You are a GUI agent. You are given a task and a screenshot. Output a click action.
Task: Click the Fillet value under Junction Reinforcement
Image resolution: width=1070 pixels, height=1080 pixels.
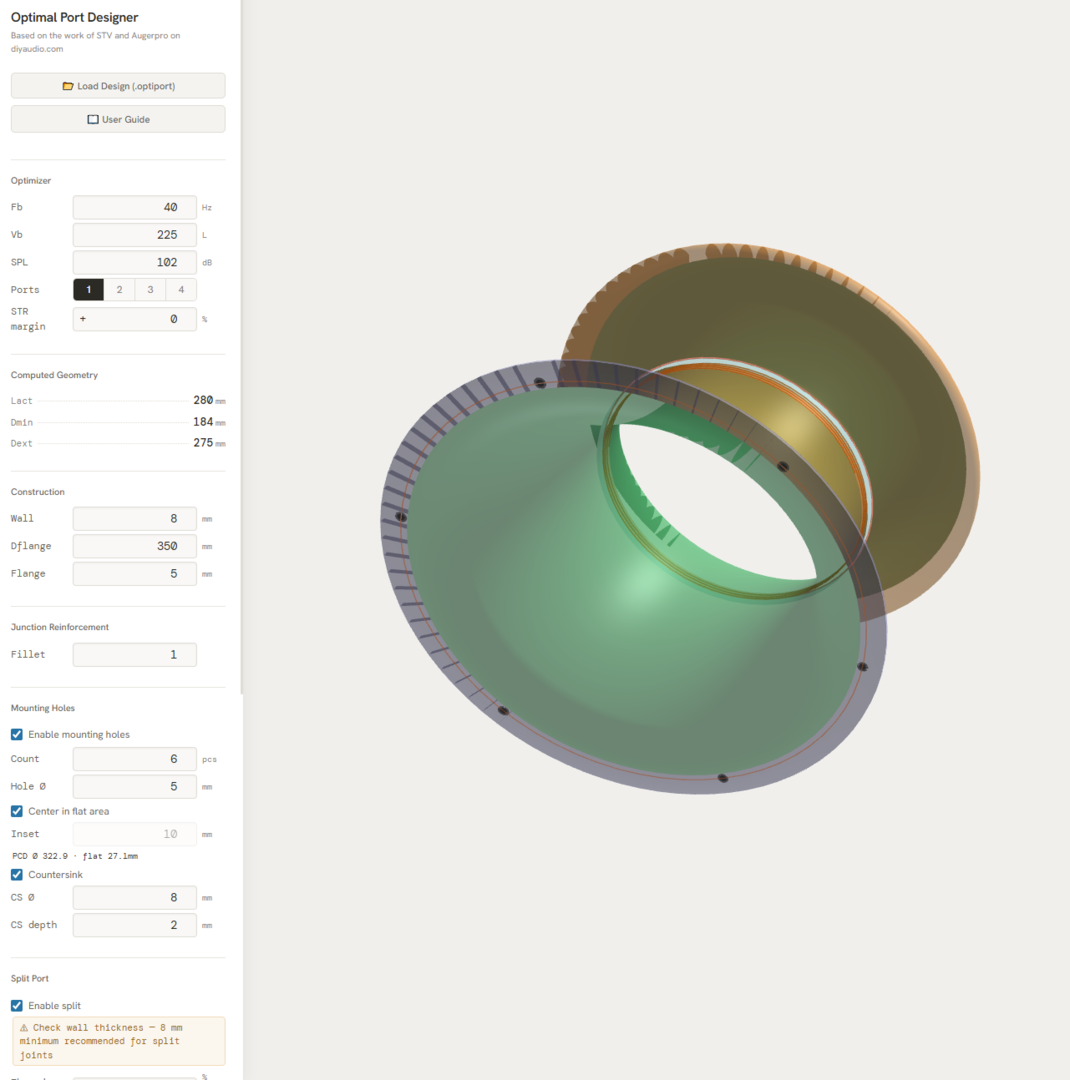(134, 654)
